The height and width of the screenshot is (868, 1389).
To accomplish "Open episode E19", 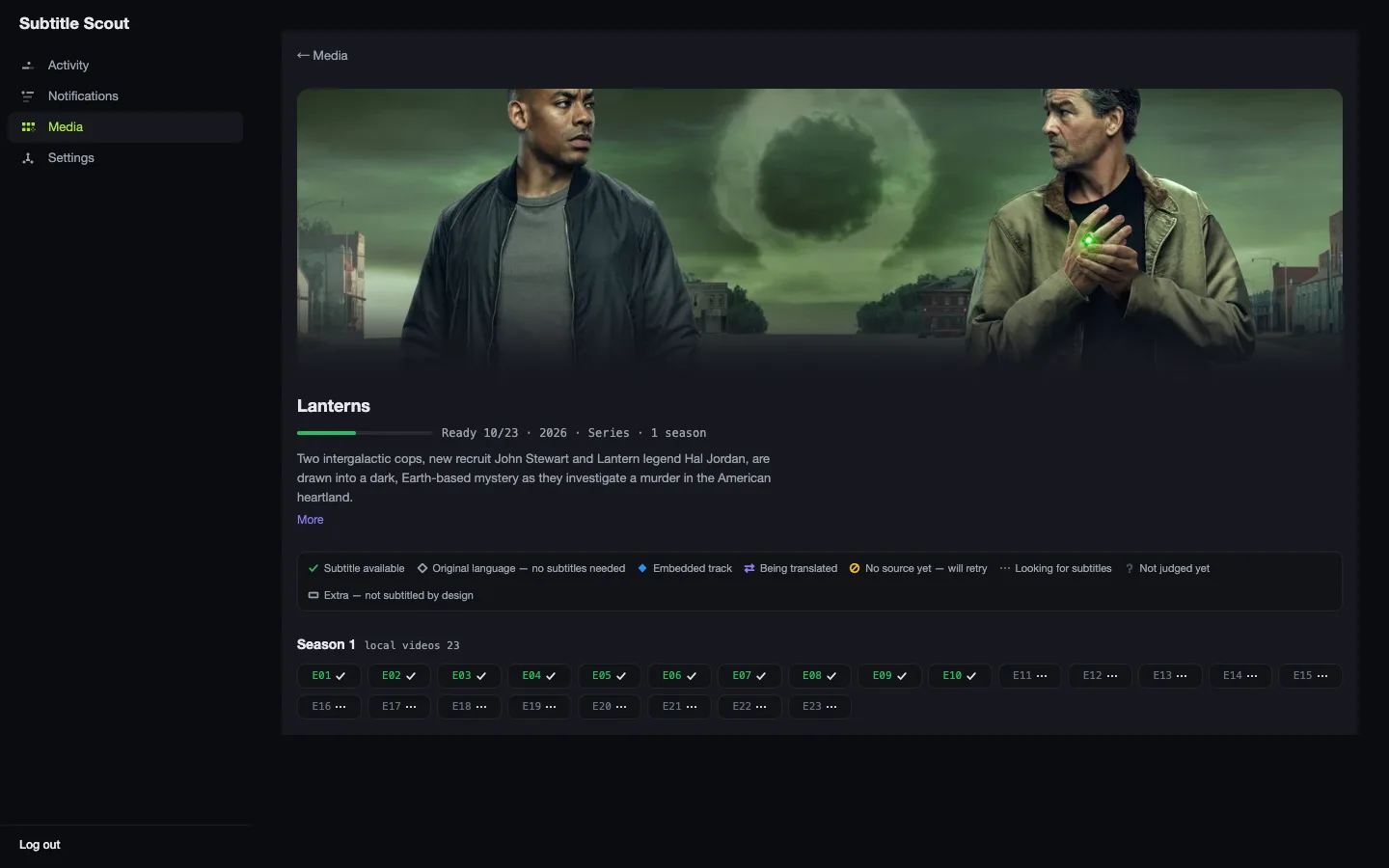I will 539,707.
